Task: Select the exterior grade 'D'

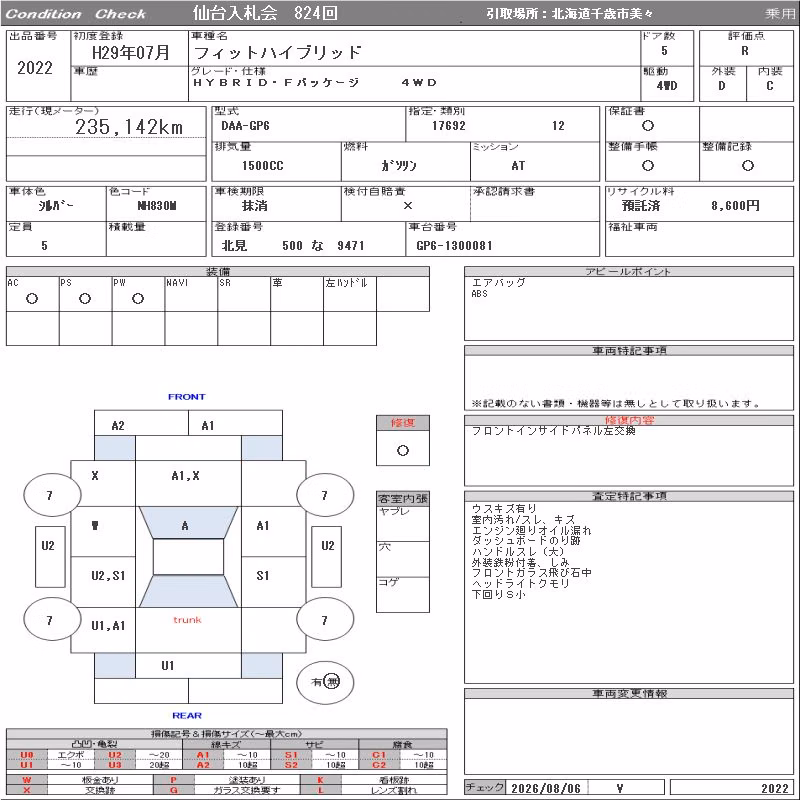Action: 721,86
